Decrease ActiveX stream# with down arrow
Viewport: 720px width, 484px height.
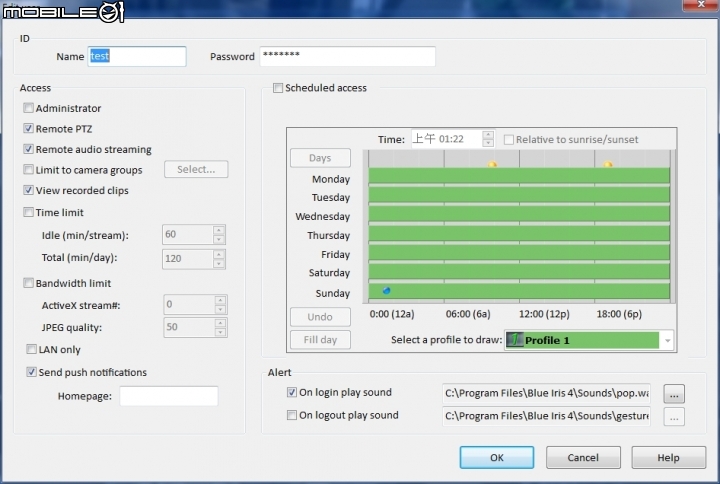pyautogui.click(x=220, y=309)
